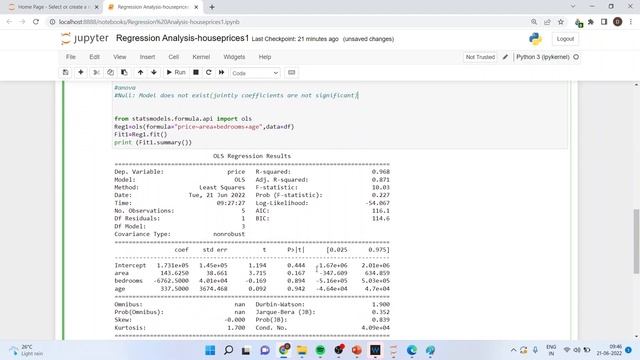
Task: Open the tab search chevron
Action: tap(573, 7)
